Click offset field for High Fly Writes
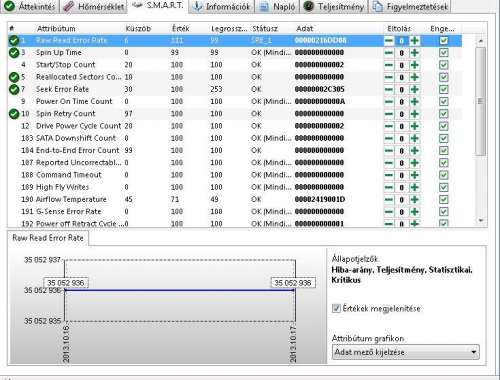The width and height of the screenshot is (500, 380). 402,187
